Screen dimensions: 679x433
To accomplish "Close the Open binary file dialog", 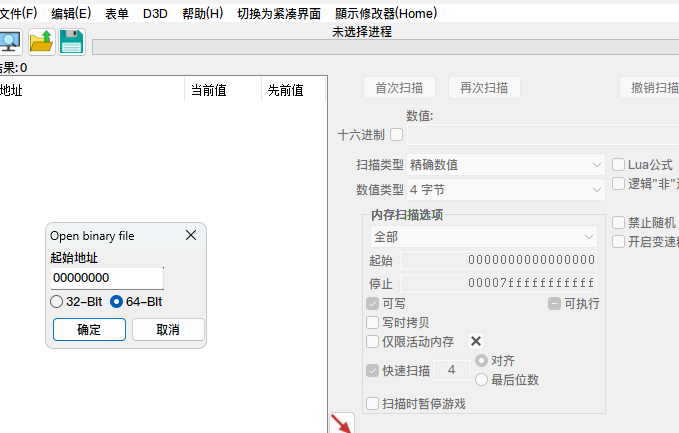I will (x=191, y=235).
